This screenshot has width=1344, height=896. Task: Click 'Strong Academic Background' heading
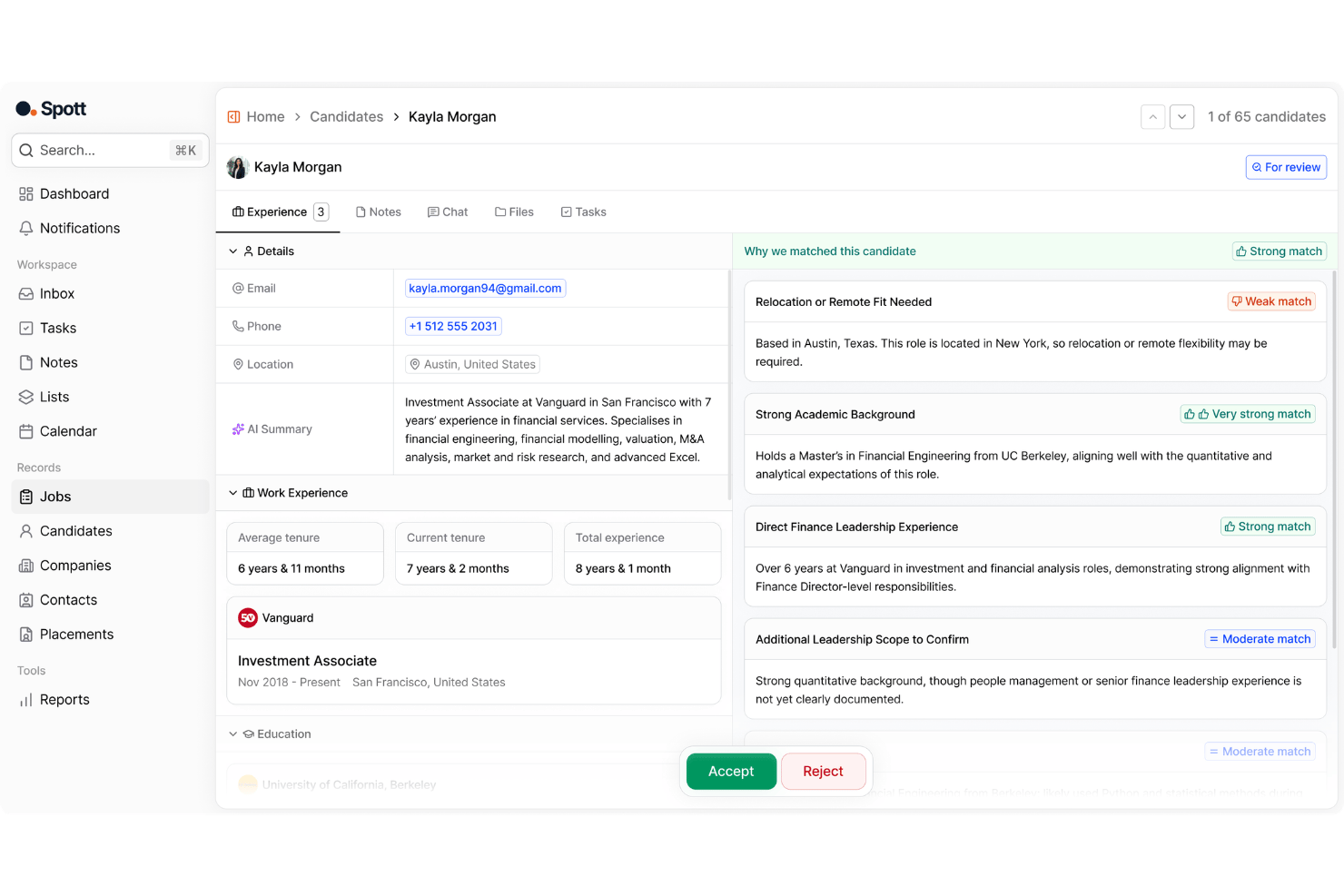tap(835, 415)
